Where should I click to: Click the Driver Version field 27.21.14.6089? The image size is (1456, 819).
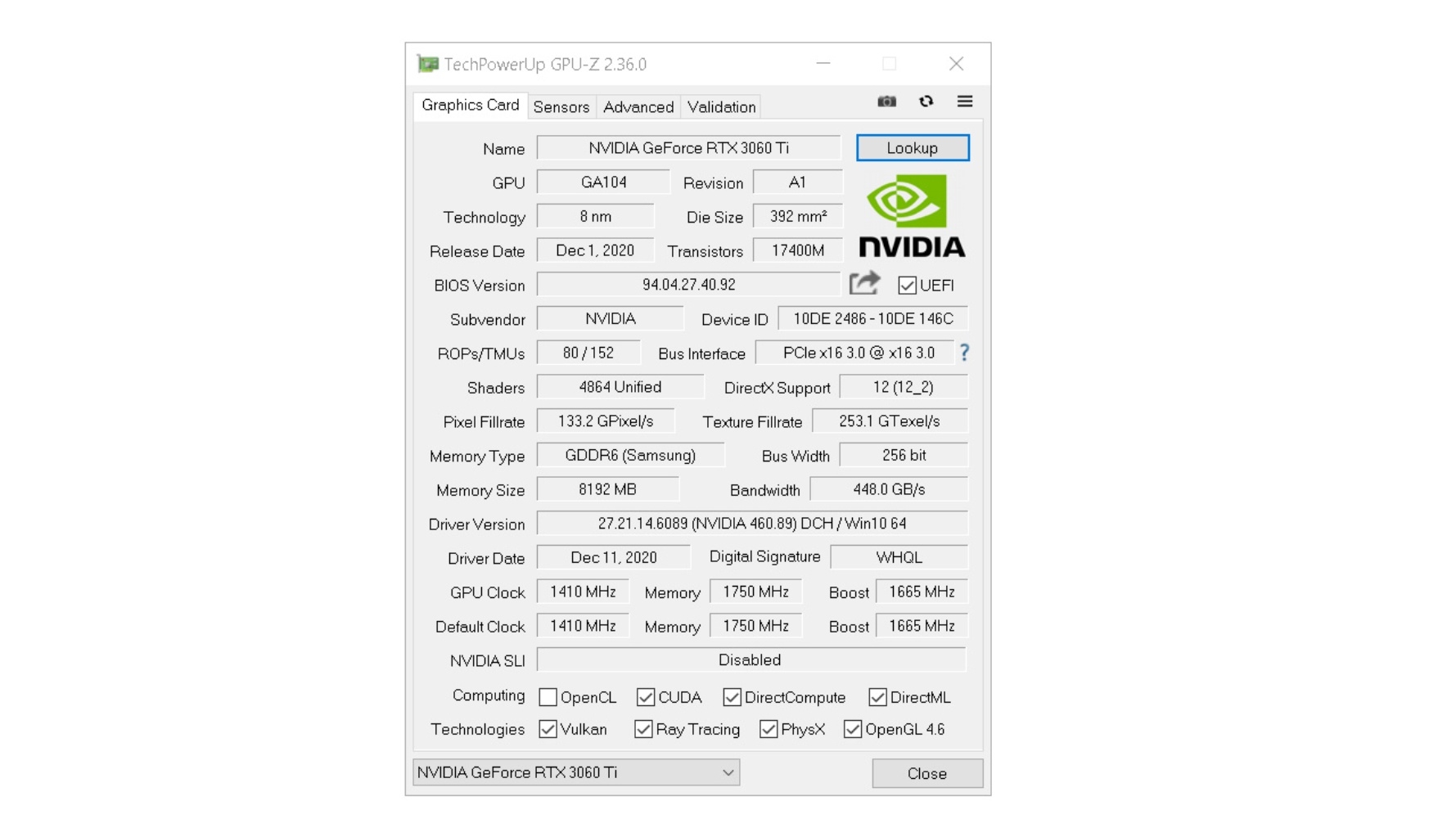tap(752, 524)
